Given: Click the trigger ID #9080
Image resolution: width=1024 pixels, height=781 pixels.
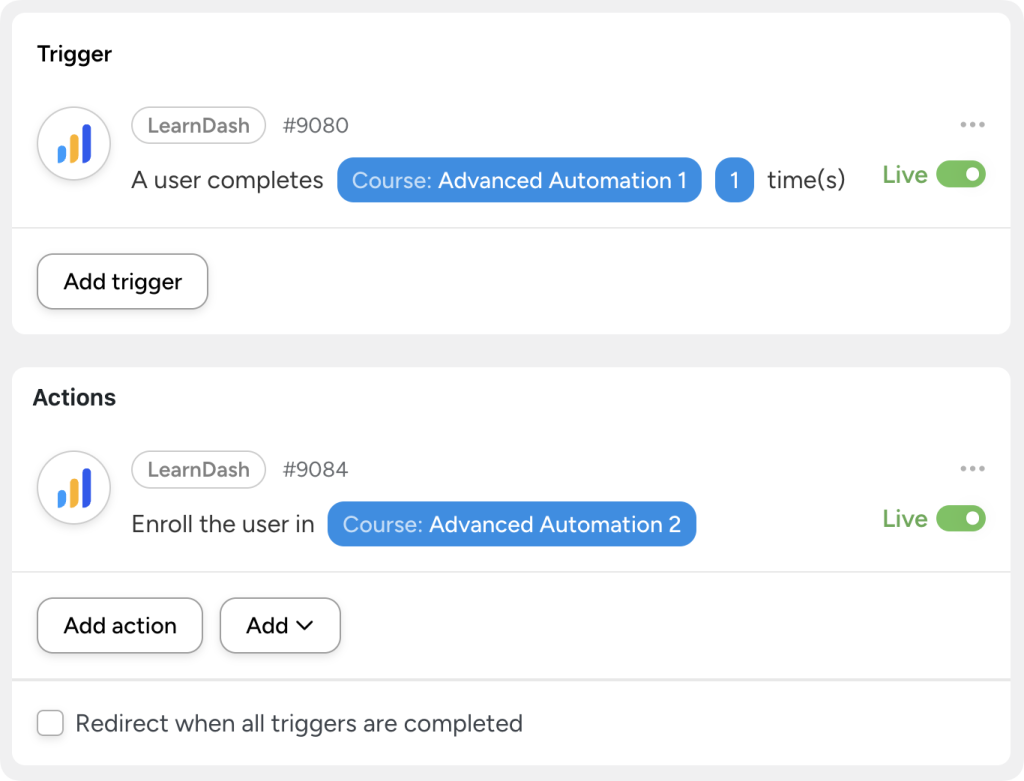Looking at the screenshot, I should point(316,125).
